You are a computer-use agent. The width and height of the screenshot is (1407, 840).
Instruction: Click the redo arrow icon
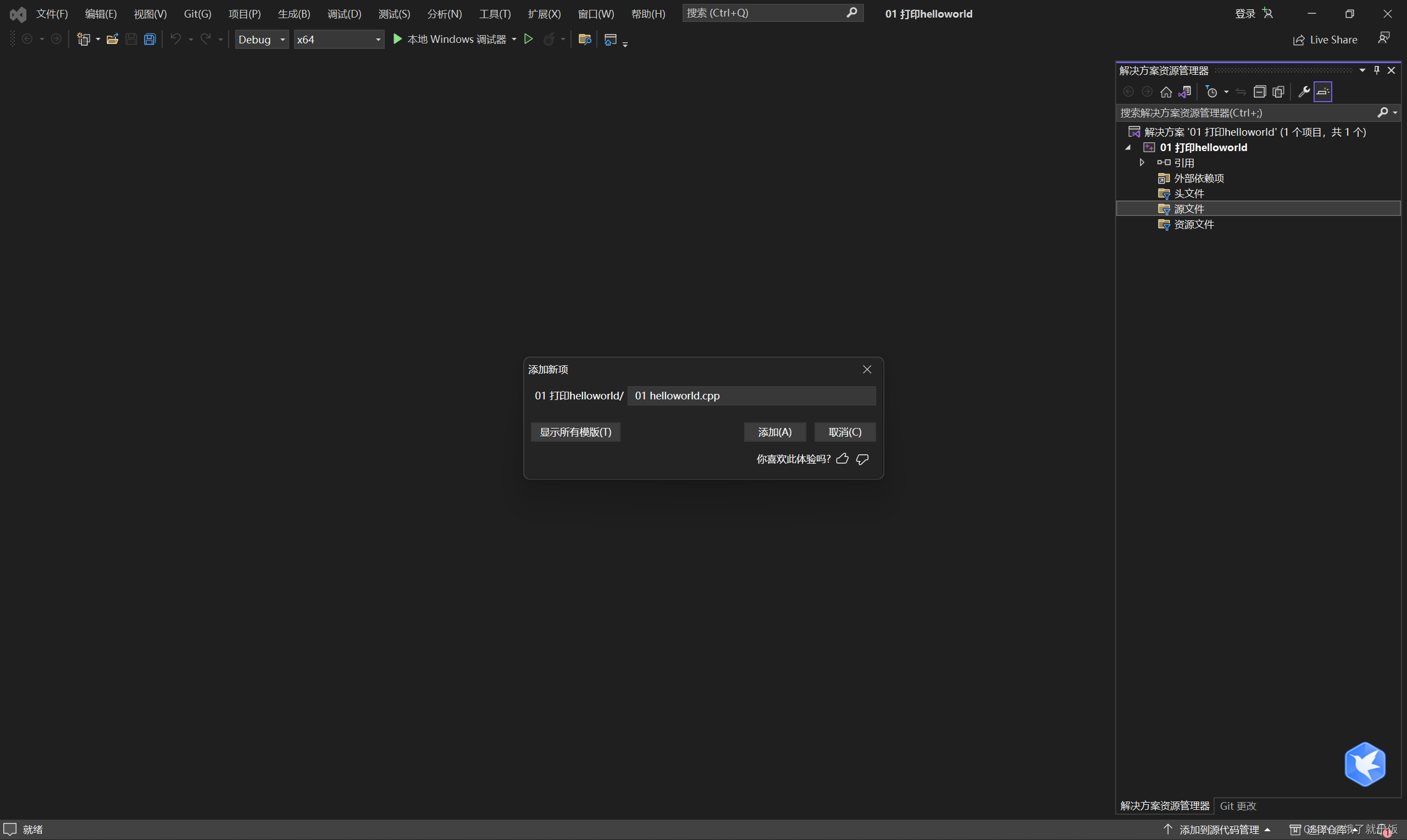pyautogui.click(x=206, y=38)
